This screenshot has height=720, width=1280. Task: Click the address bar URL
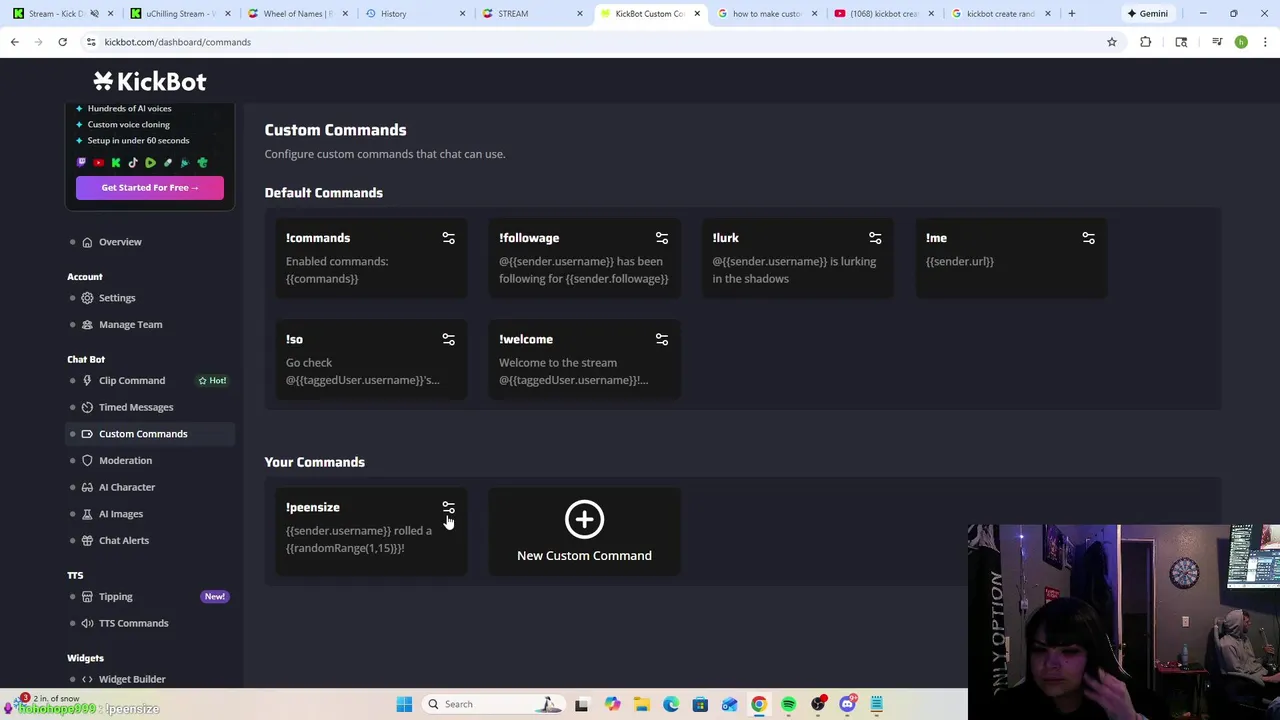pos(178,42)
